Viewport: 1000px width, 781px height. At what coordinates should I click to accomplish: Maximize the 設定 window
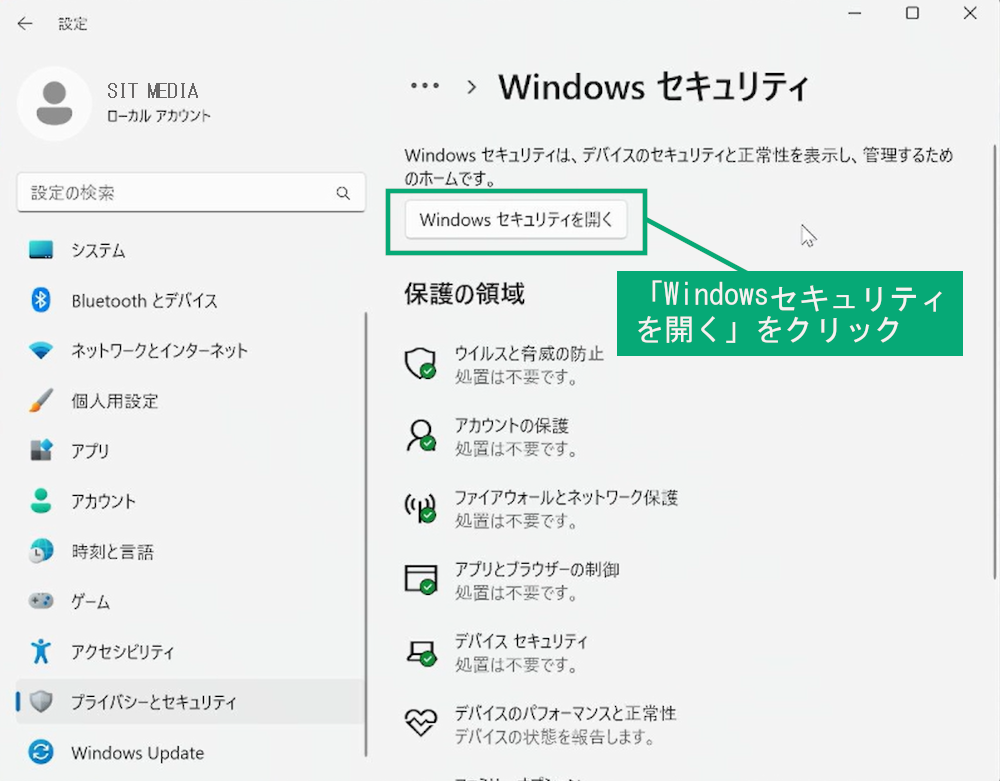[x=913, y=13]
